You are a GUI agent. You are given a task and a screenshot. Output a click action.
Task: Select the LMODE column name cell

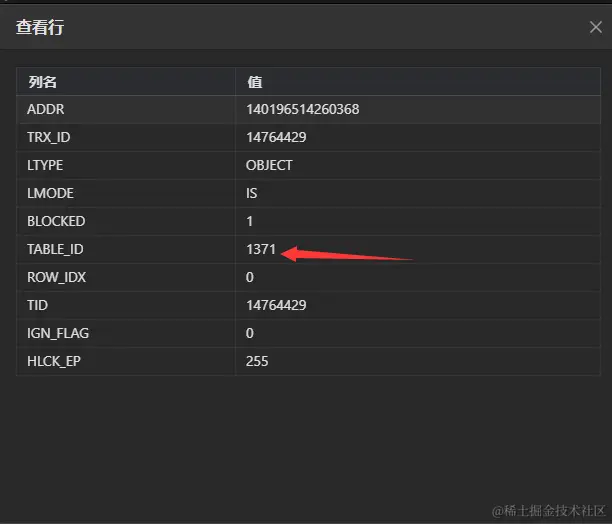click(126, 194)
